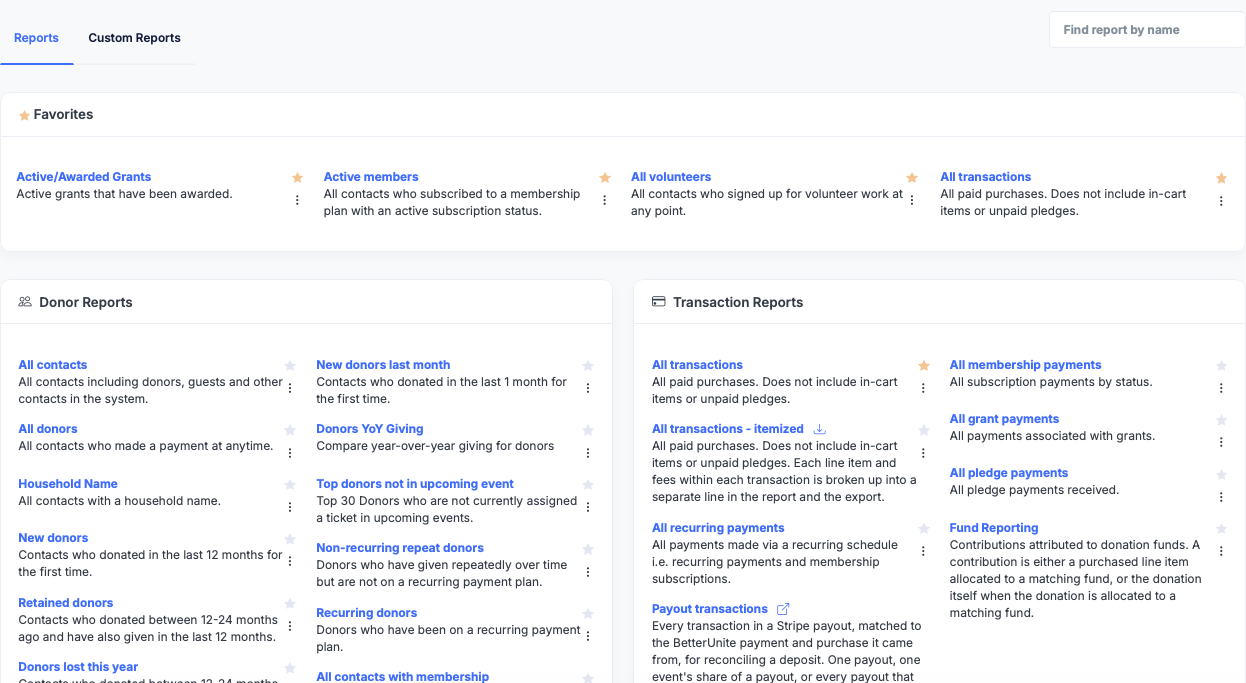Open the Payout transactions report

click(x=710, y=609)
